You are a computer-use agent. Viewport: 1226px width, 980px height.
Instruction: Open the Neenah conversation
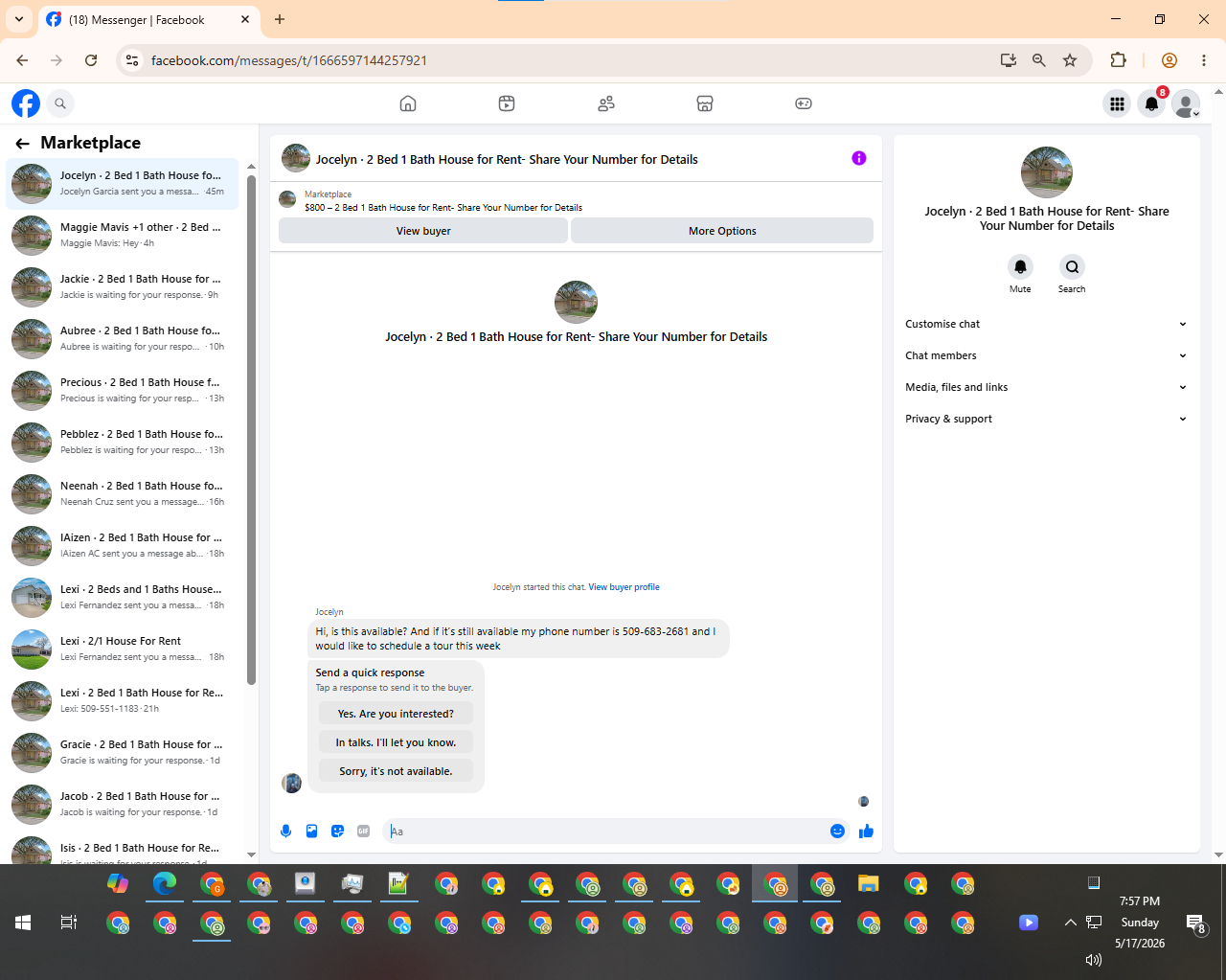123,493
